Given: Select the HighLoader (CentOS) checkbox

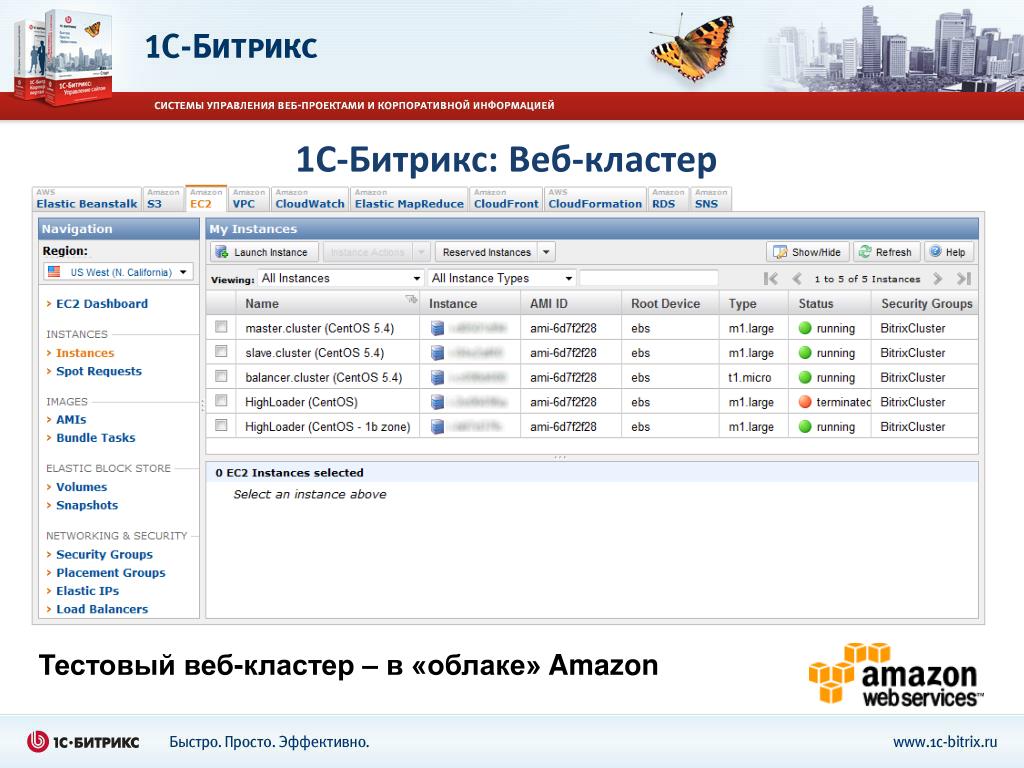Looking at the screenshot, I should pyautogui.click(x=221, y=400).
